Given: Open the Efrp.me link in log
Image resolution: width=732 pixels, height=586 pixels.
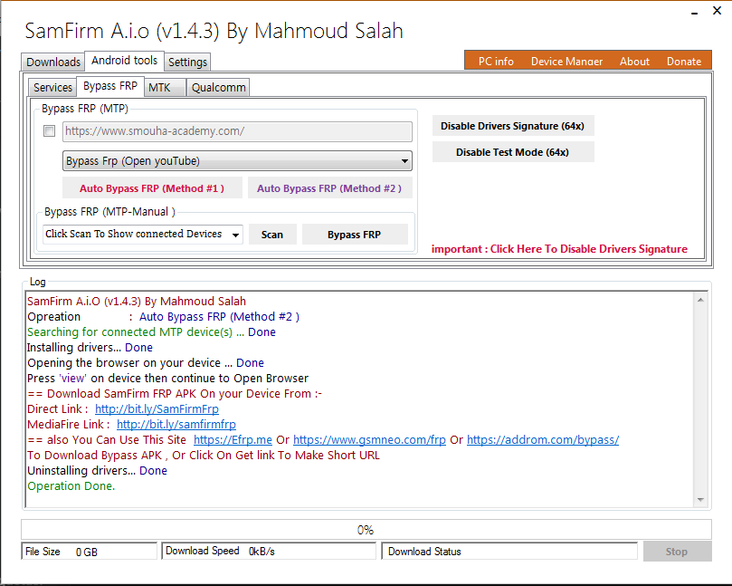Looking at the screenshot, I should tap(232, 440).
